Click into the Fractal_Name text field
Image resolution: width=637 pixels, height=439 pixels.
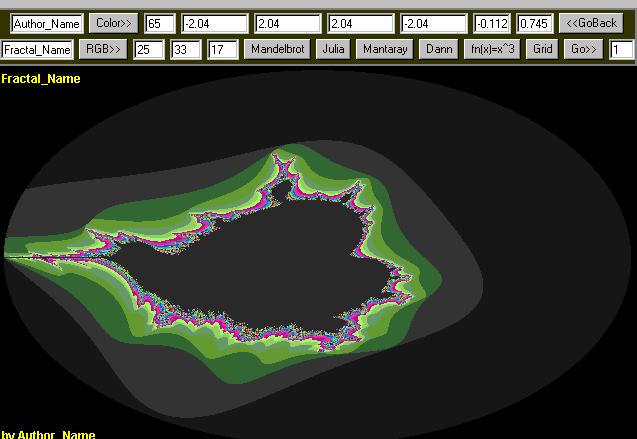click(37, 48)
